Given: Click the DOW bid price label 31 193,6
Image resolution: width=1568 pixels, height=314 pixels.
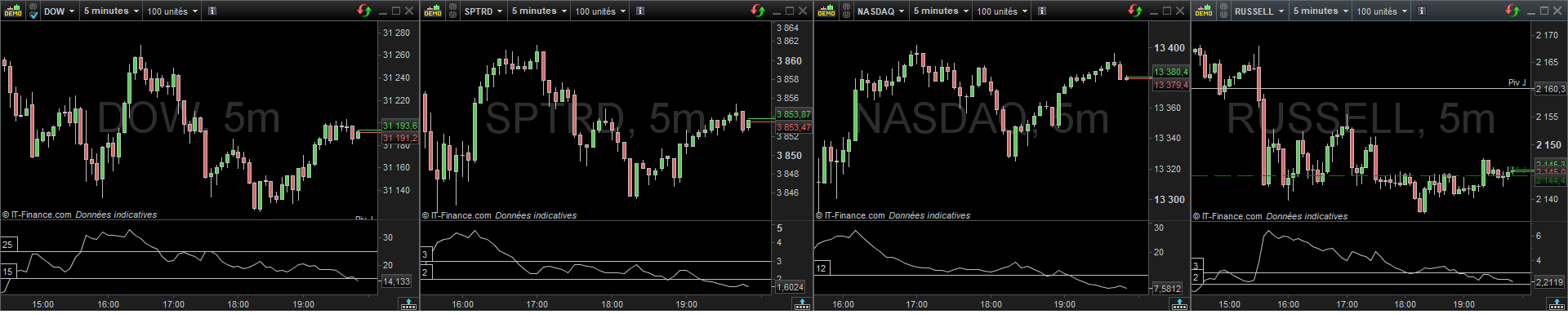Looking at the screenshot, I should (x=399, y=126).
